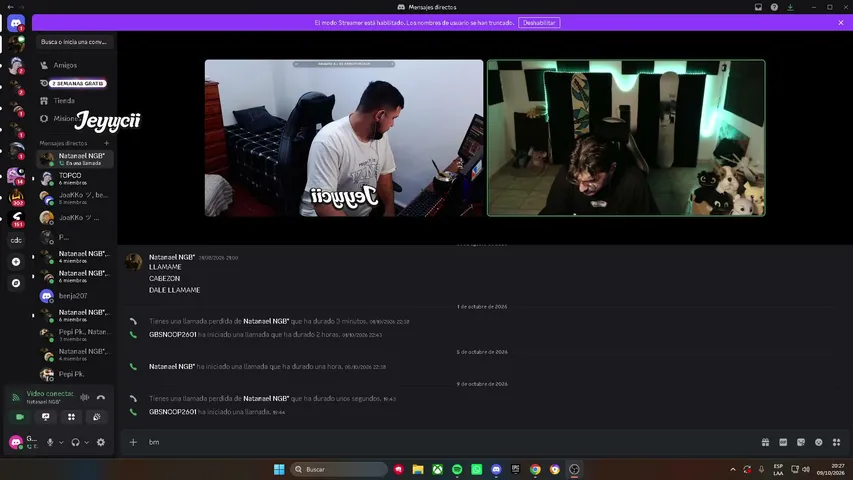This screenshot has height=480, width=853.
Task: Open activities grid button in call panel
Action: point(71,417)
